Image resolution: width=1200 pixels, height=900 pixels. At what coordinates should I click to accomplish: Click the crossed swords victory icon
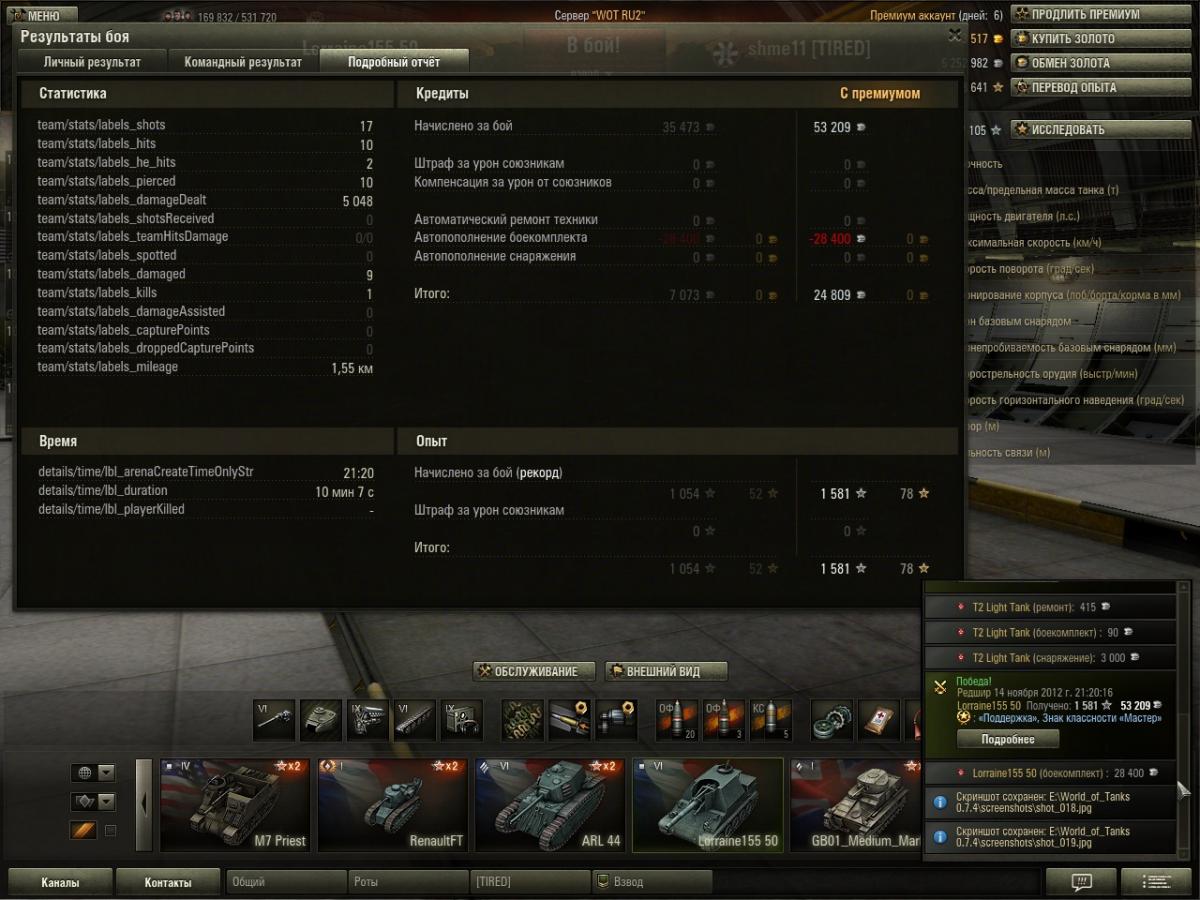click(x=940, y=686)
